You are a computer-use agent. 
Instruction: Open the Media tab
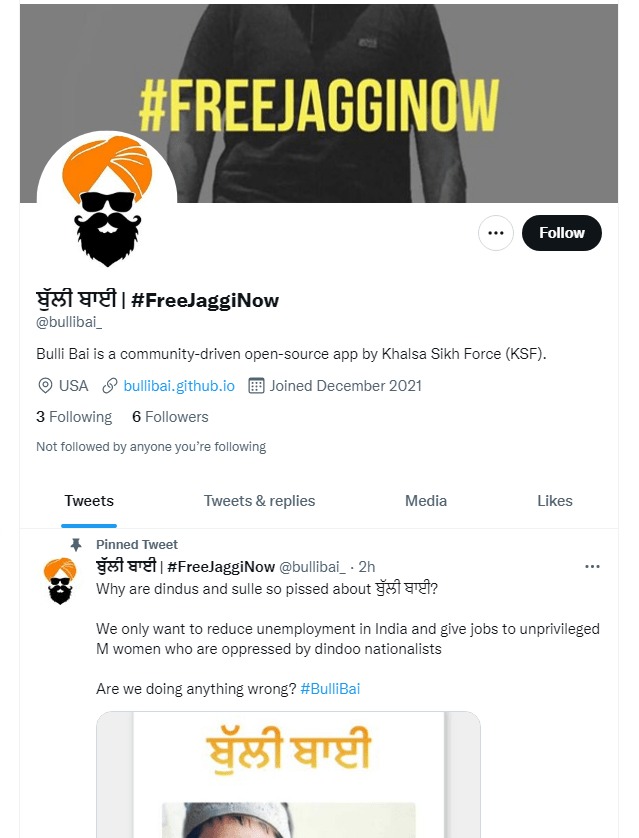pyautogui.click(x=426, y=501)
